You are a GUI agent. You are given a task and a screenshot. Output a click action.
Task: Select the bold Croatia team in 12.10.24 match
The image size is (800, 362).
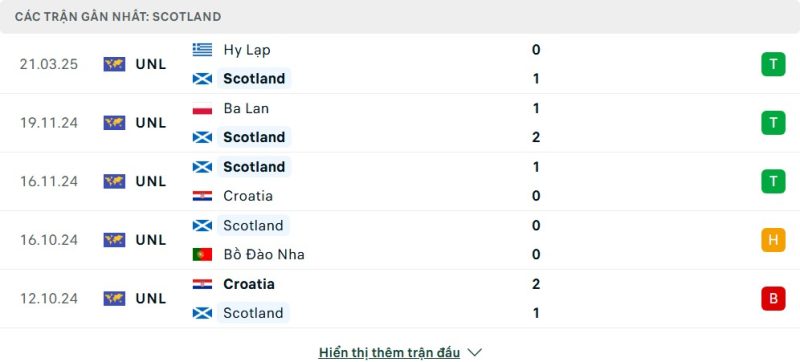(x=249, y=284)
